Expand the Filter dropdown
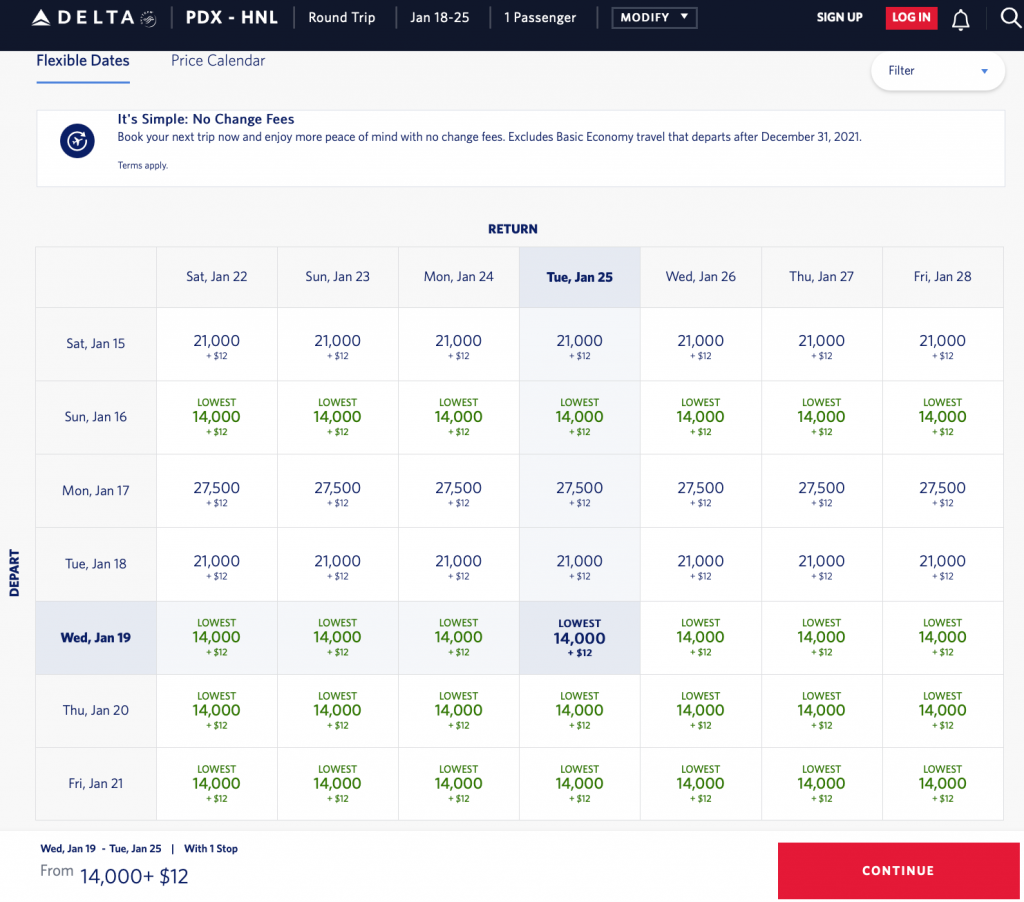Screen dimensions: 1024x902 [x=937, y=71]
